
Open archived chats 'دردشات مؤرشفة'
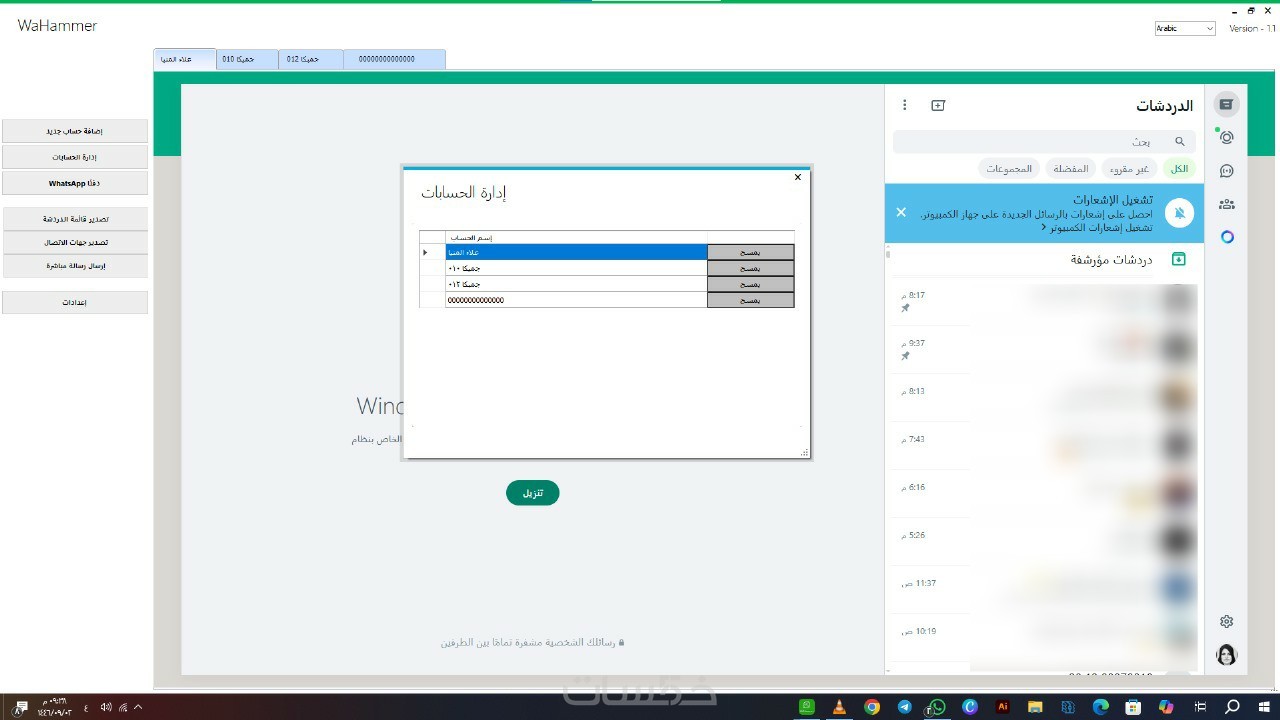[x=1110, y=260]
